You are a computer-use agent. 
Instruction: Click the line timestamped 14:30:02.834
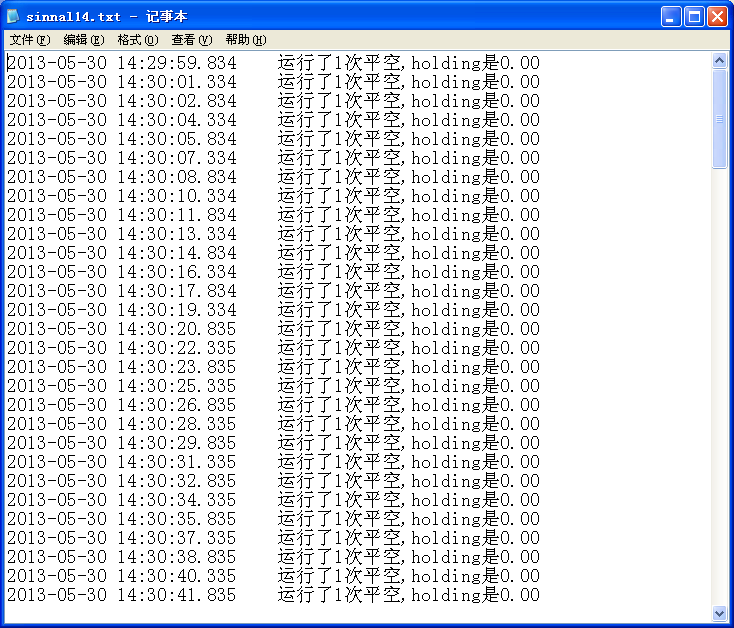(273, 101)
